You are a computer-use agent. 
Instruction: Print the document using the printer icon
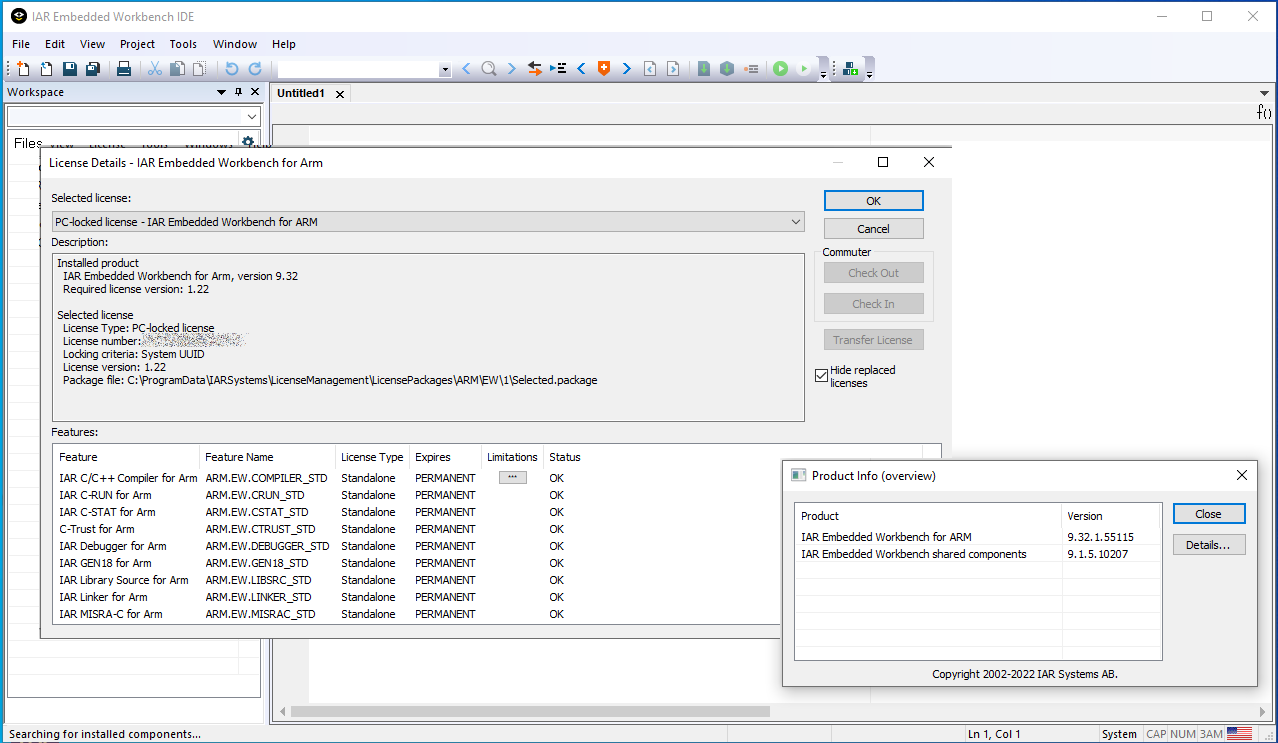click(x=124, y=69)
